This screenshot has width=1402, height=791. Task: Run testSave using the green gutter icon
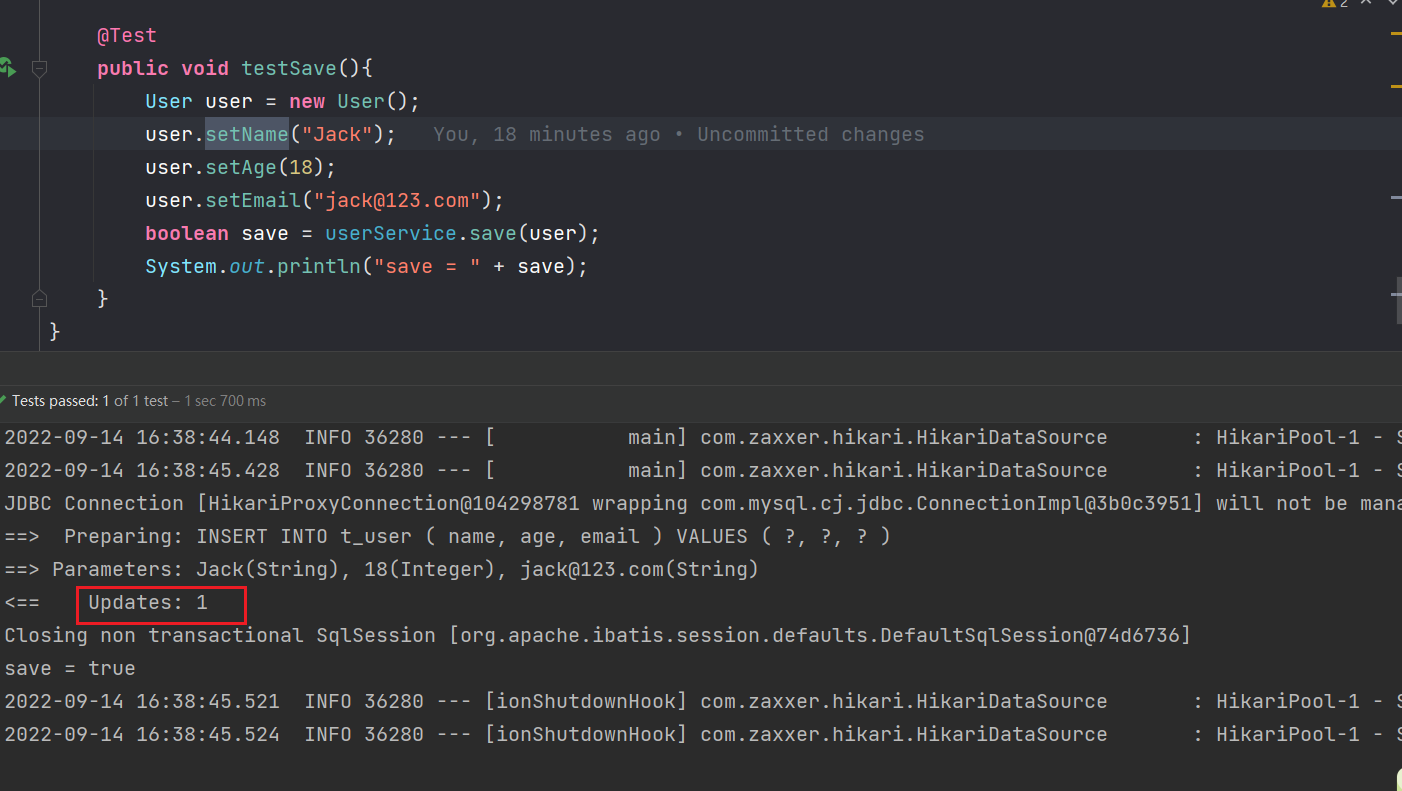point(6,68)
